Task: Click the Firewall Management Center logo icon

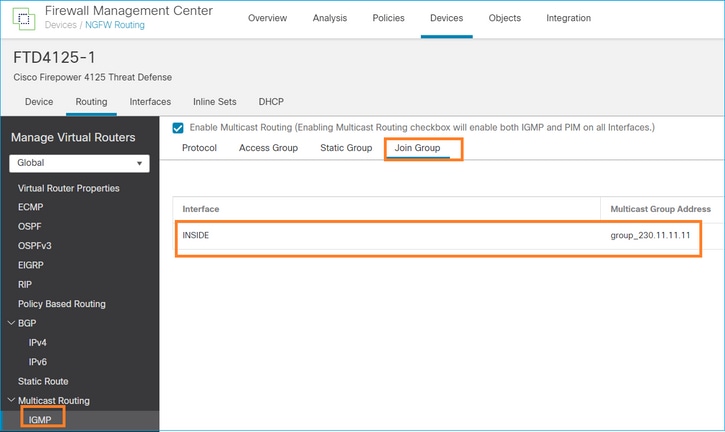Action: point(24,19)
